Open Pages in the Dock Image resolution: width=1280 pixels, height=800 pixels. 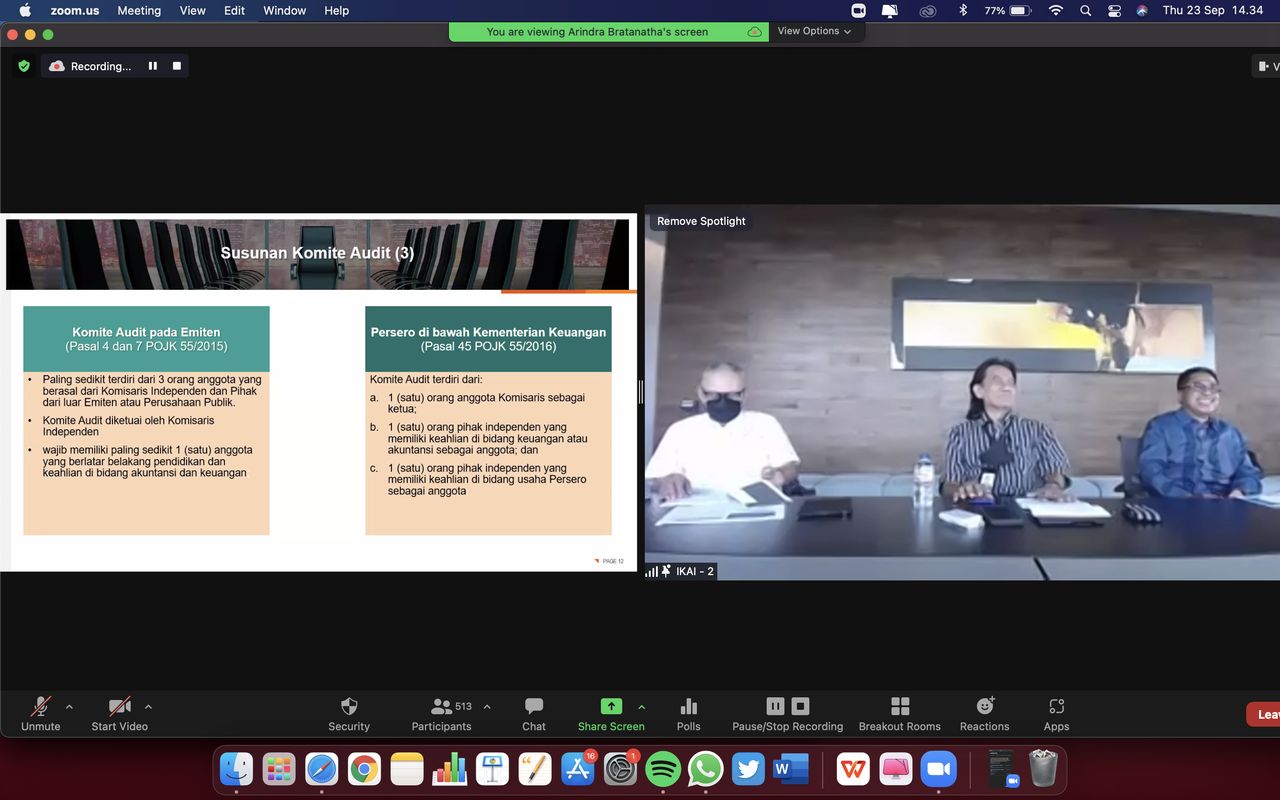[535, 768]
